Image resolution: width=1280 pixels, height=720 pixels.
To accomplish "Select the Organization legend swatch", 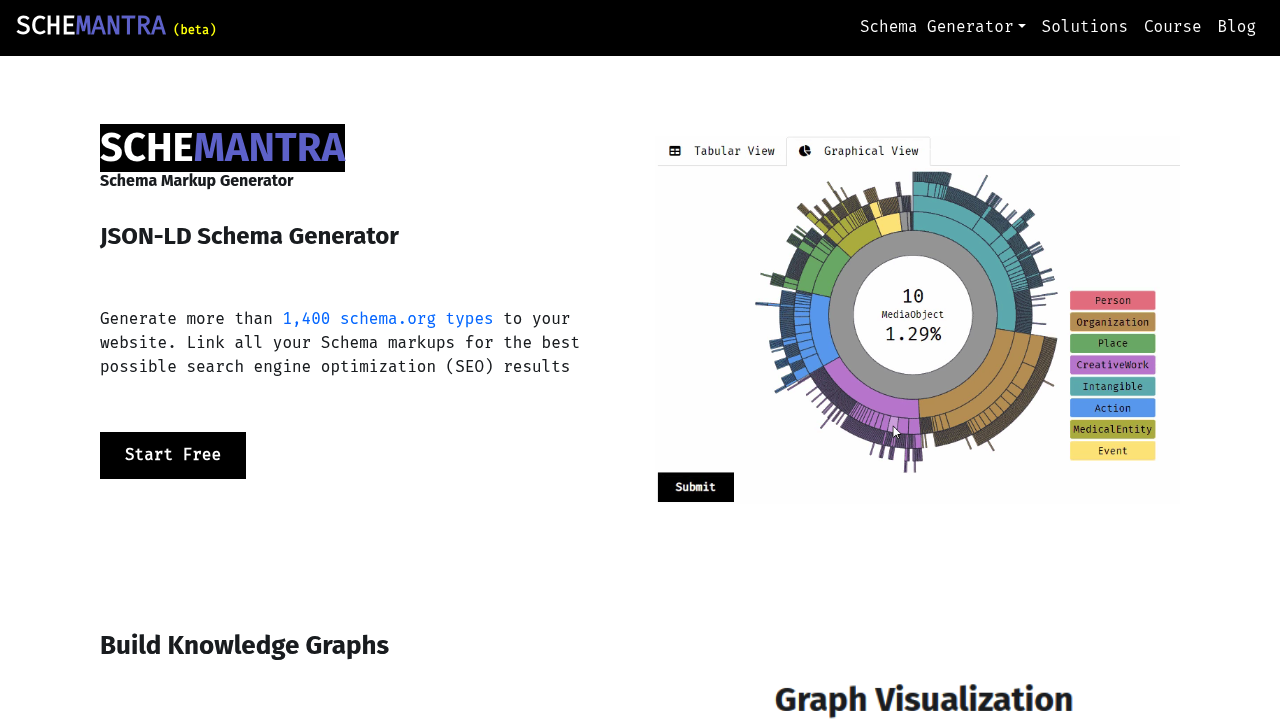I will tap(1112, 322).
